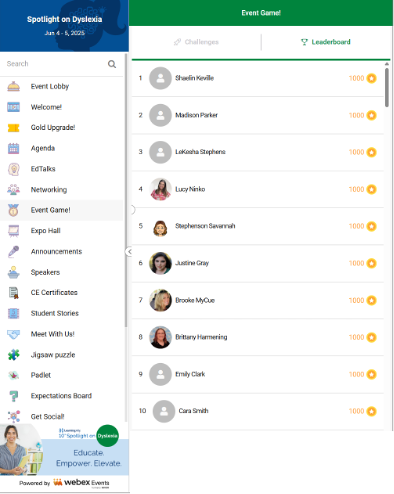Open Student Stories in the sidebar
The image size is (394, 494).
[x=62, y=313]
